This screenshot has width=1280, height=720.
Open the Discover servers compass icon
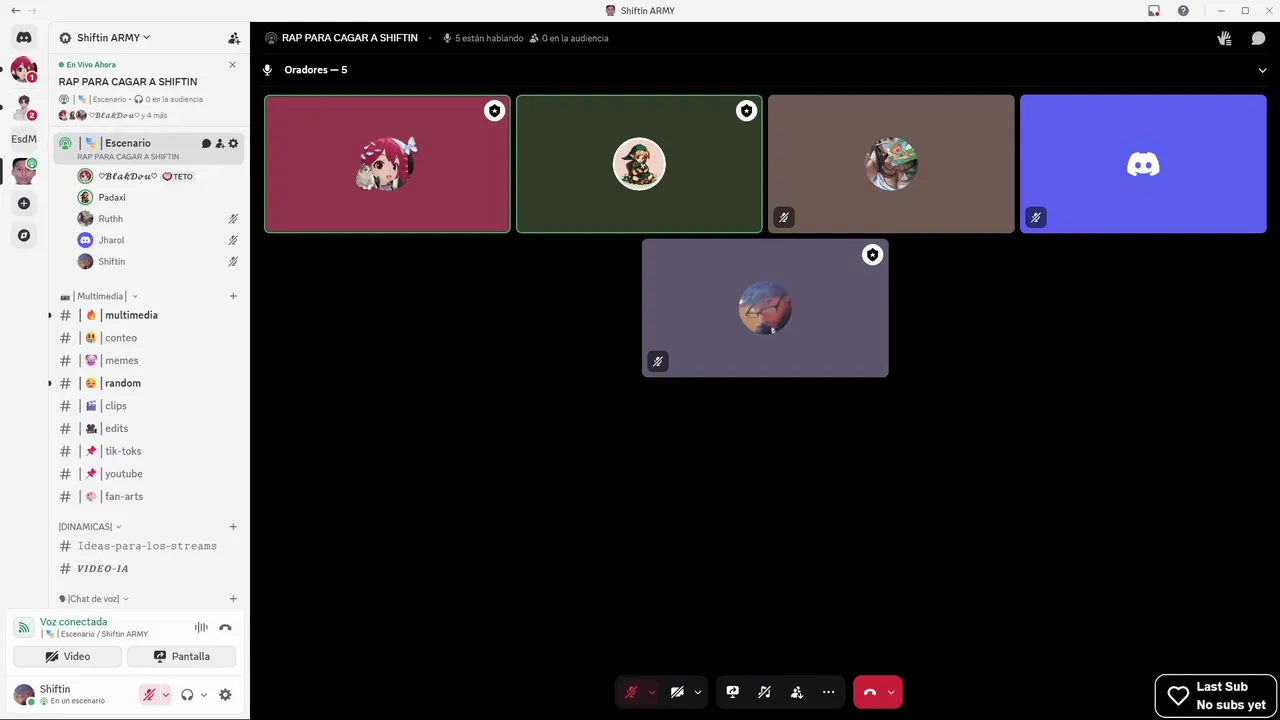pos(24,236)
